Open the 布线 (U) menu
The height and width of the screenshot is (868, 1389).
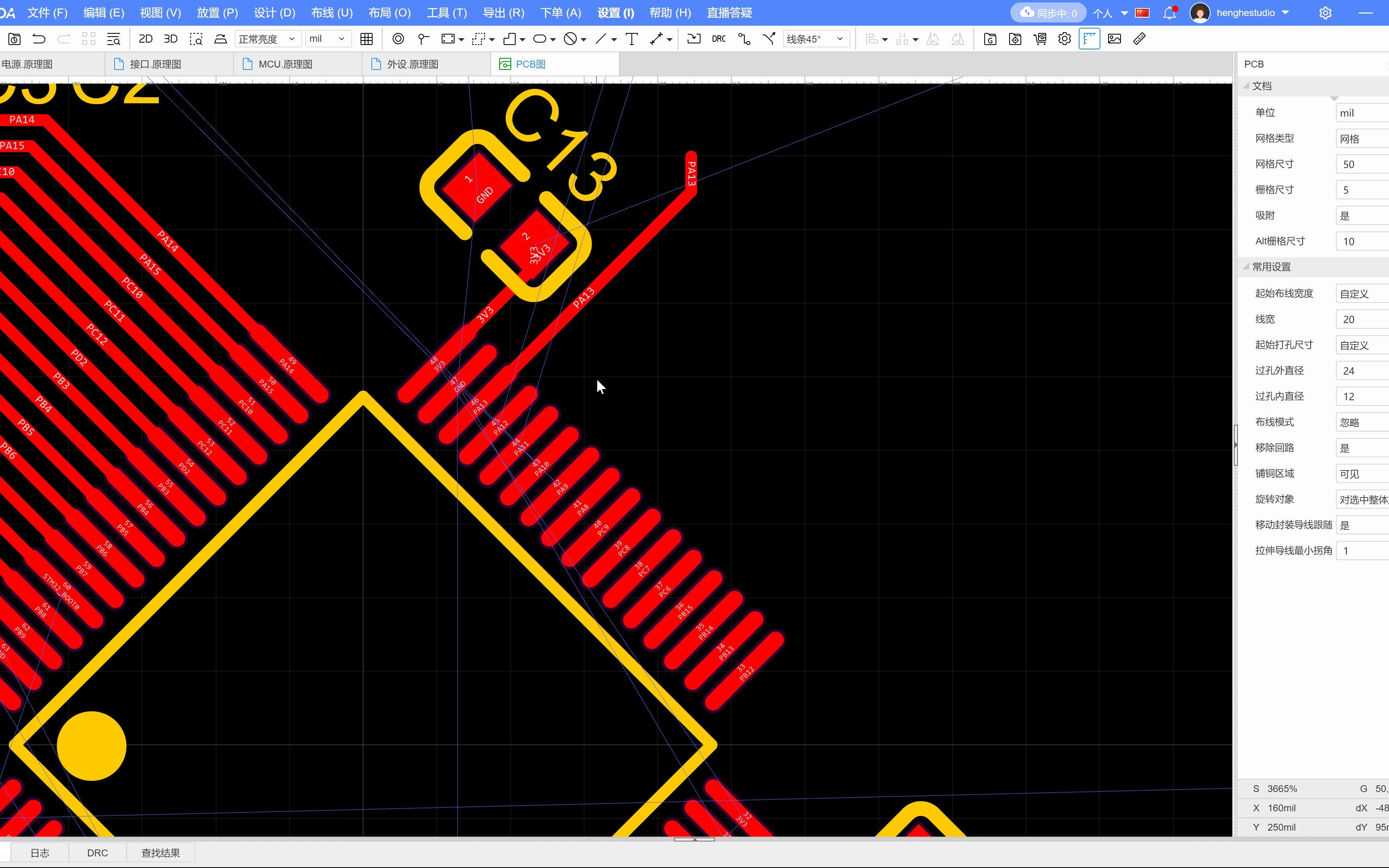pyautogui.click(x=332, y=12)
